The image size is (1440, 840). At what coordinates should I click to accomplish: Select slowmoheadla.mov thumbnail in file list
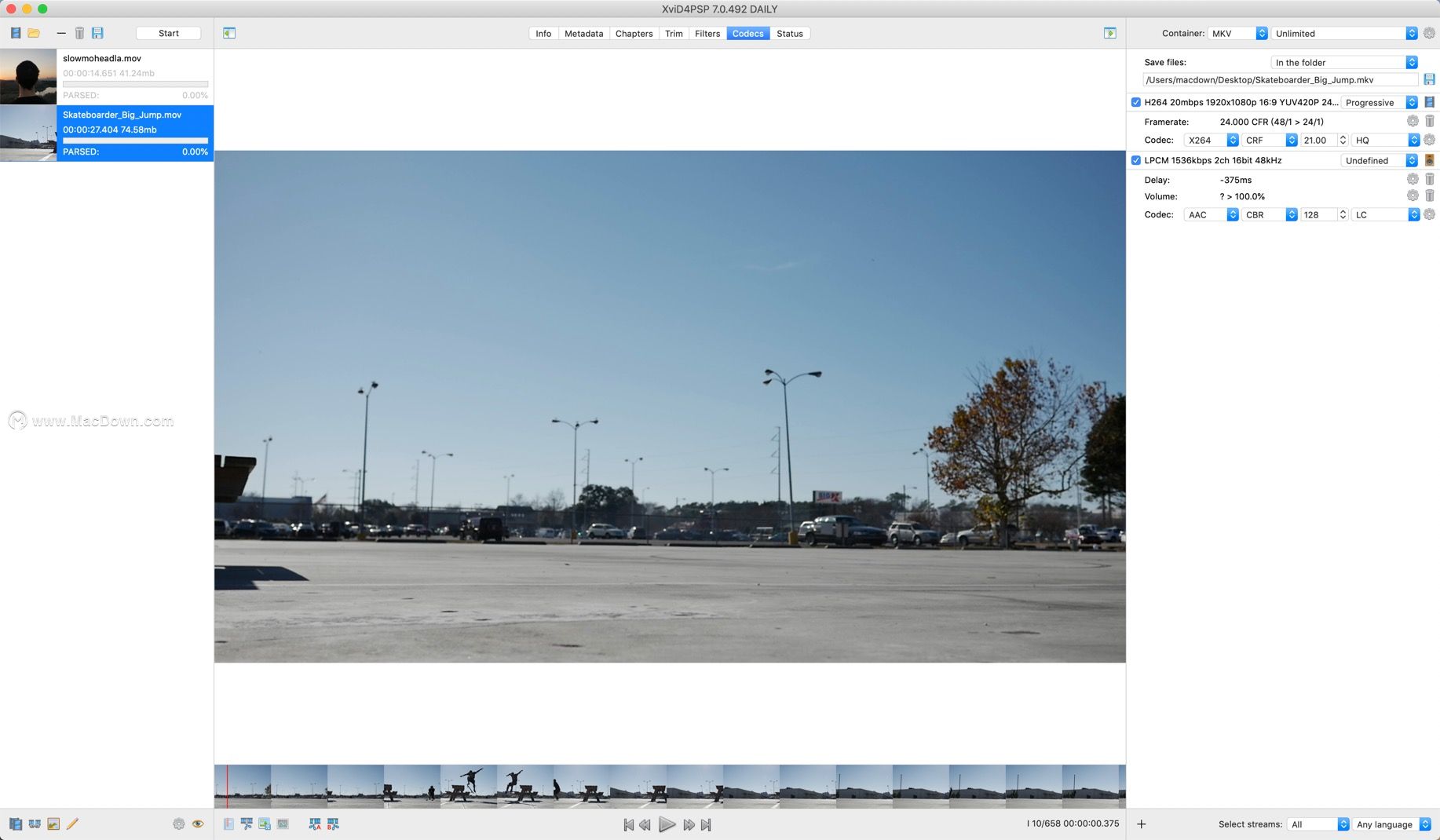(28, 76)
